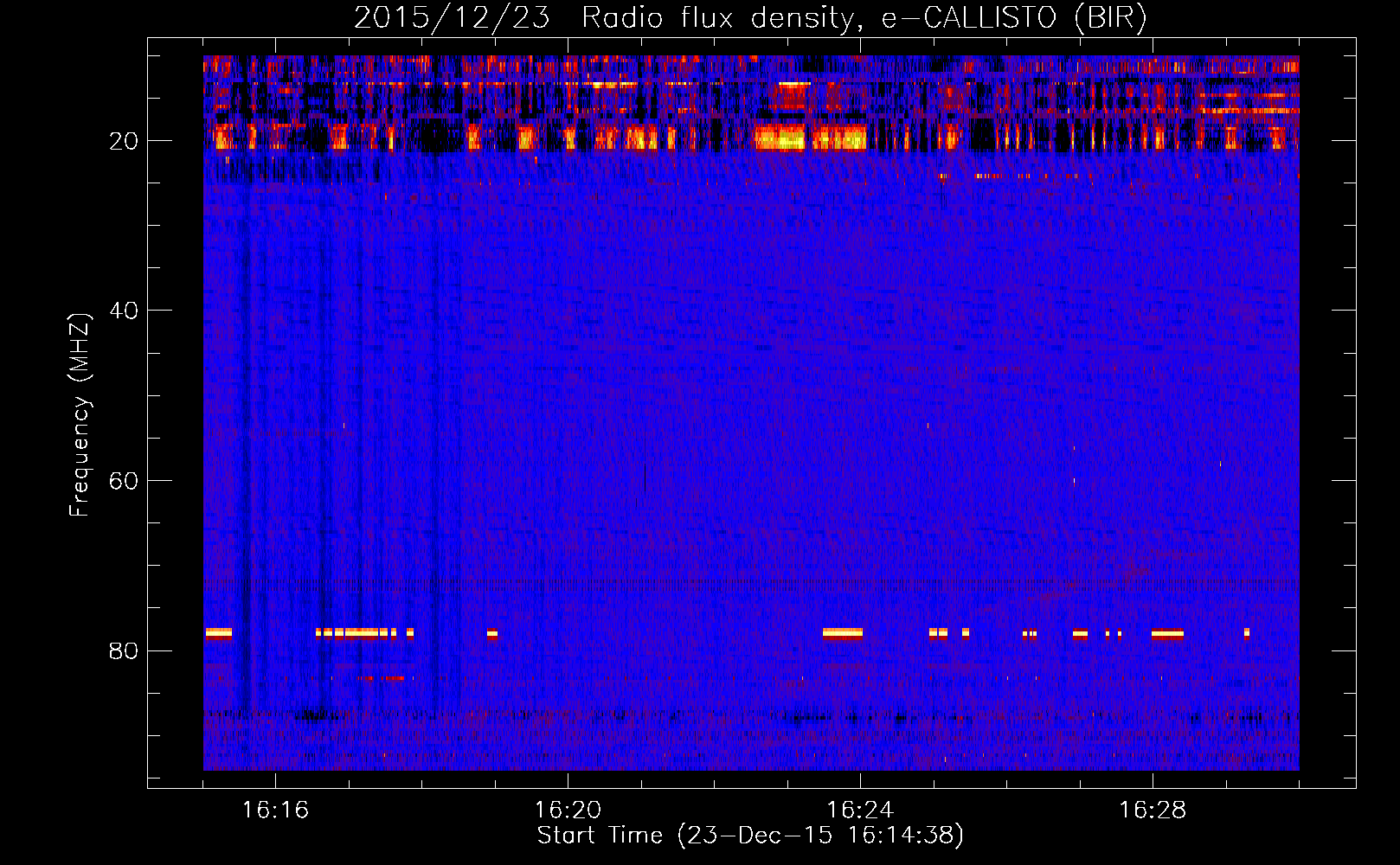The width and height of the screenshot is (1400, 865).
Task: Click the 16:20 time tick label
Action: 568,811
